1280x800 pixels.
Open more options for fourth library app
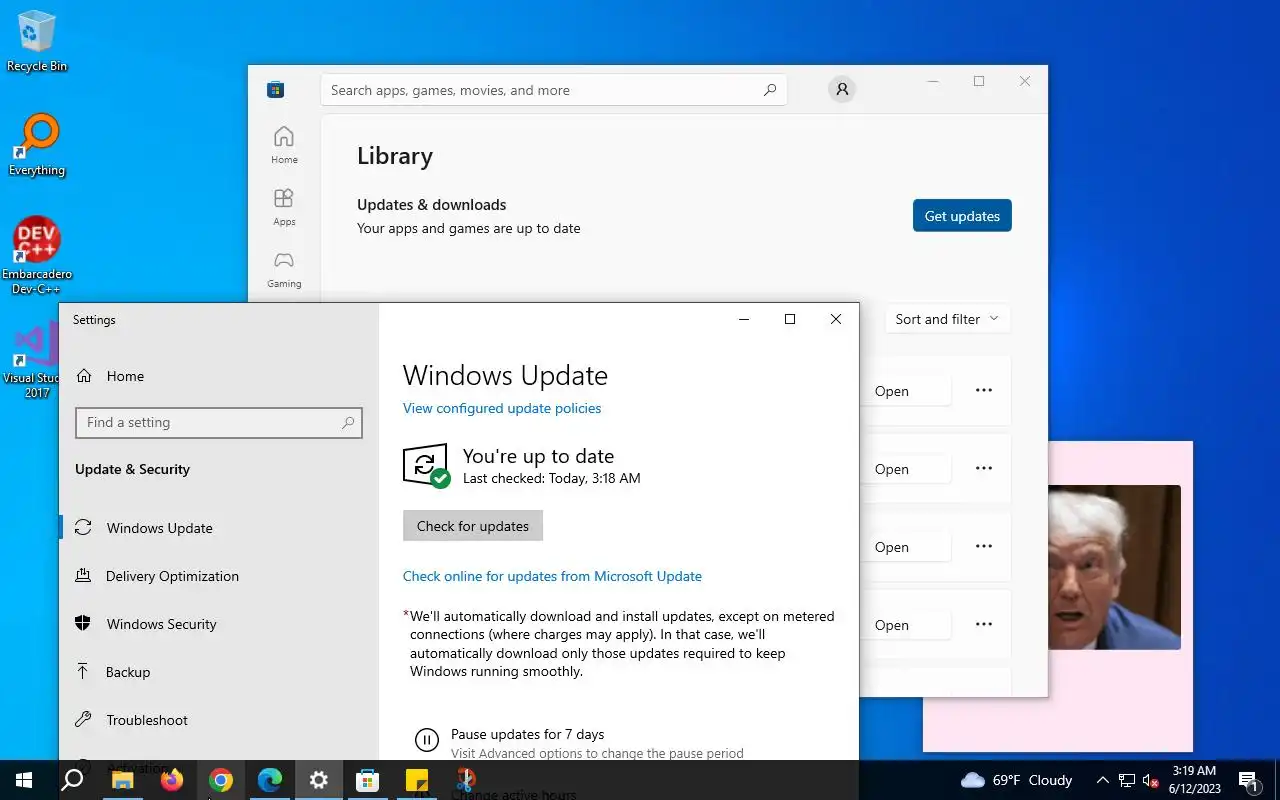click(984, 624)
